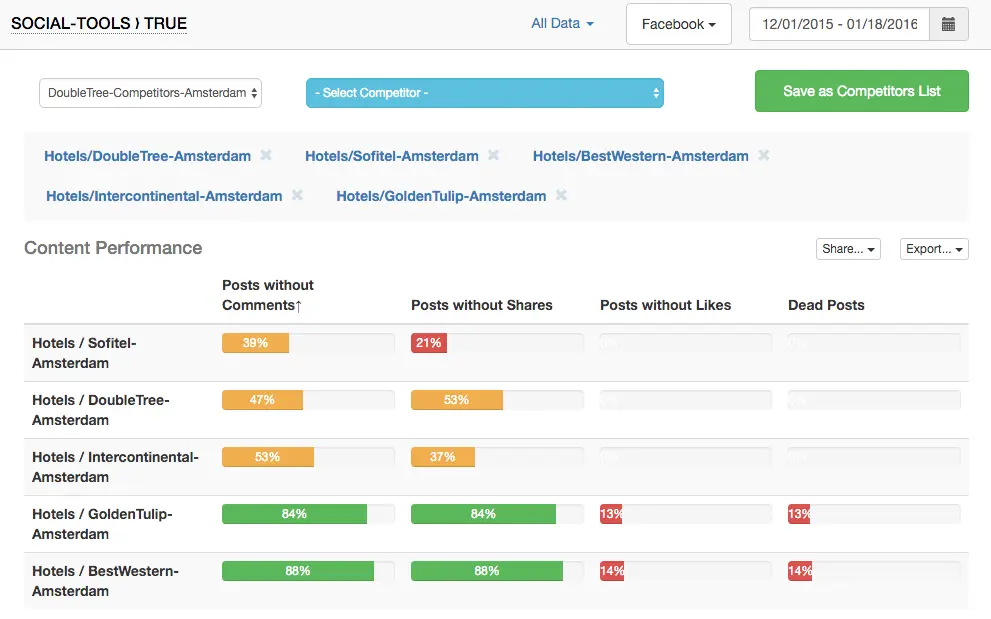Screen dimensions: 991x619
Task: Open the calendar date picker icon
Action: click(948, 24)
